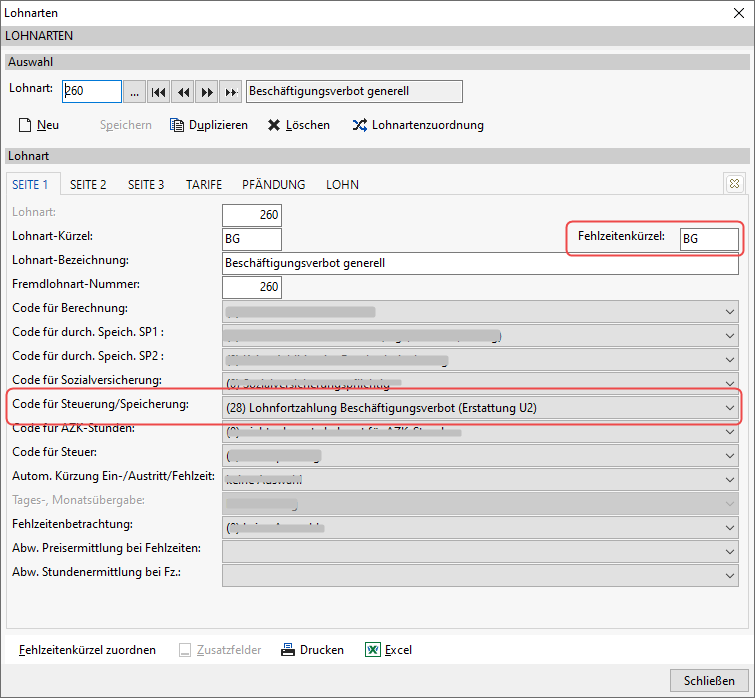Screen dimensions: 755x698
Task: Open the Code für Steuer dropdown
Action: (x=480, y=456)
